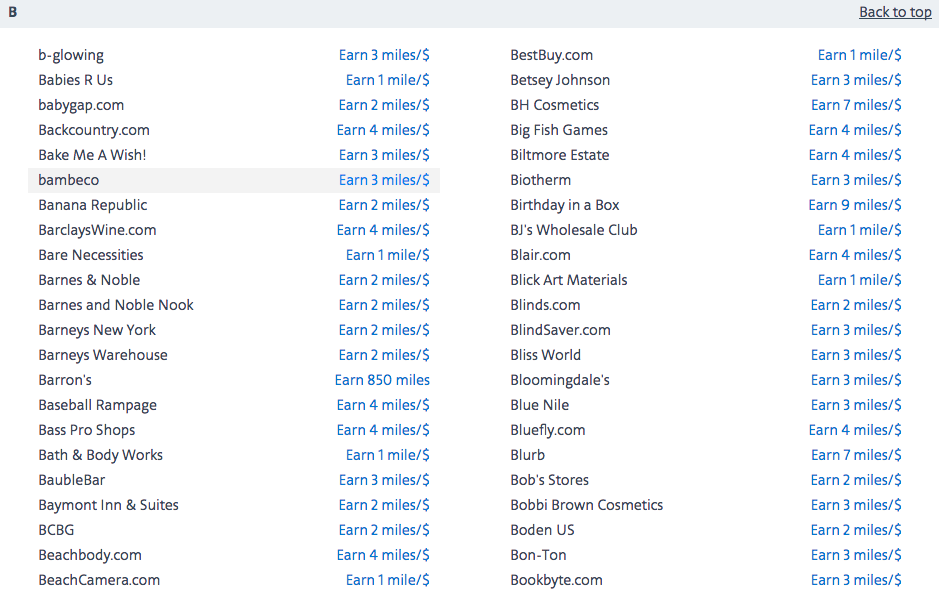
Task: Open Blinds.com listing
Action: pyautogui.click(x=545, y=305)
